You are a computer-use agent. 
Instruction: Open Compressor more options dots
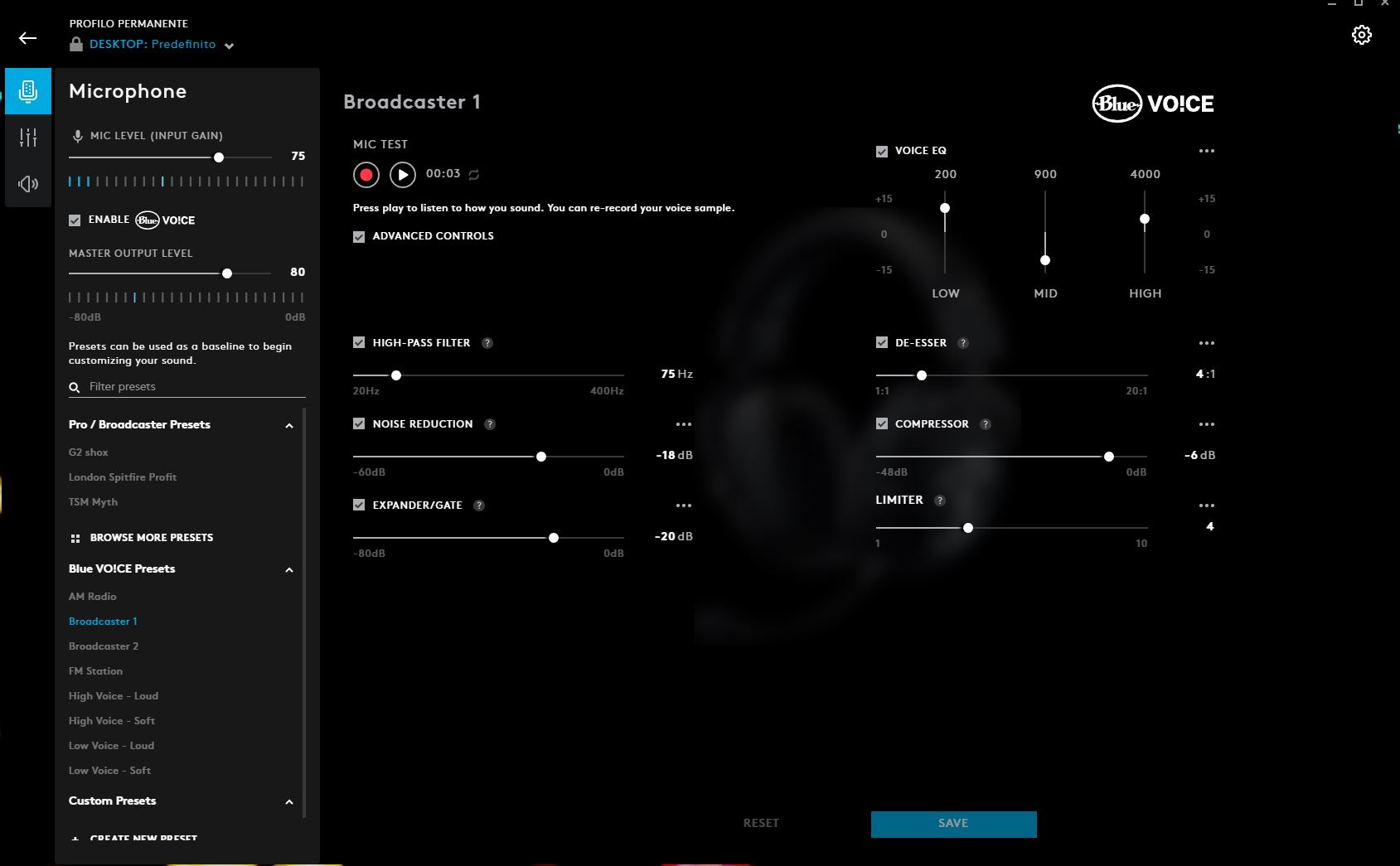[x=1207, y=424]
